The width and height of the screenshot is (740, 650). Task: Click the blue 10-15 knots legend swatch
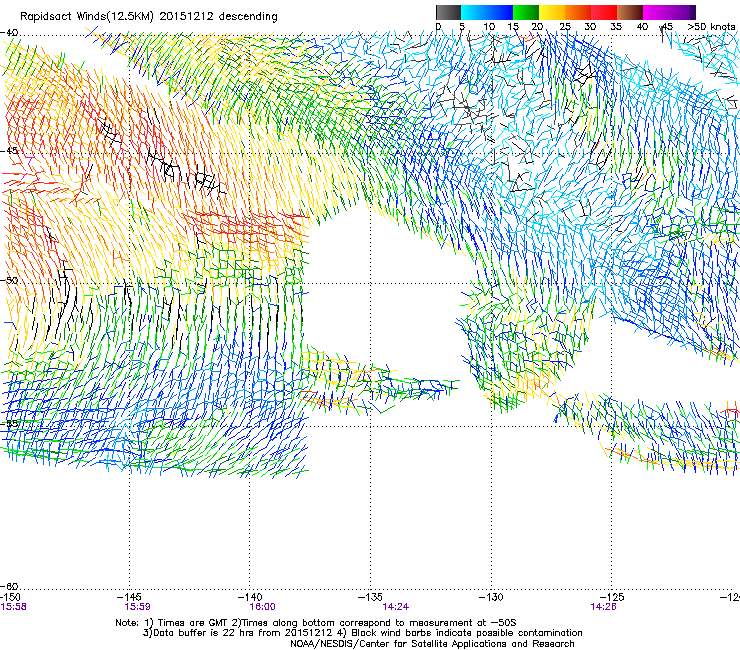pos(500,12)
